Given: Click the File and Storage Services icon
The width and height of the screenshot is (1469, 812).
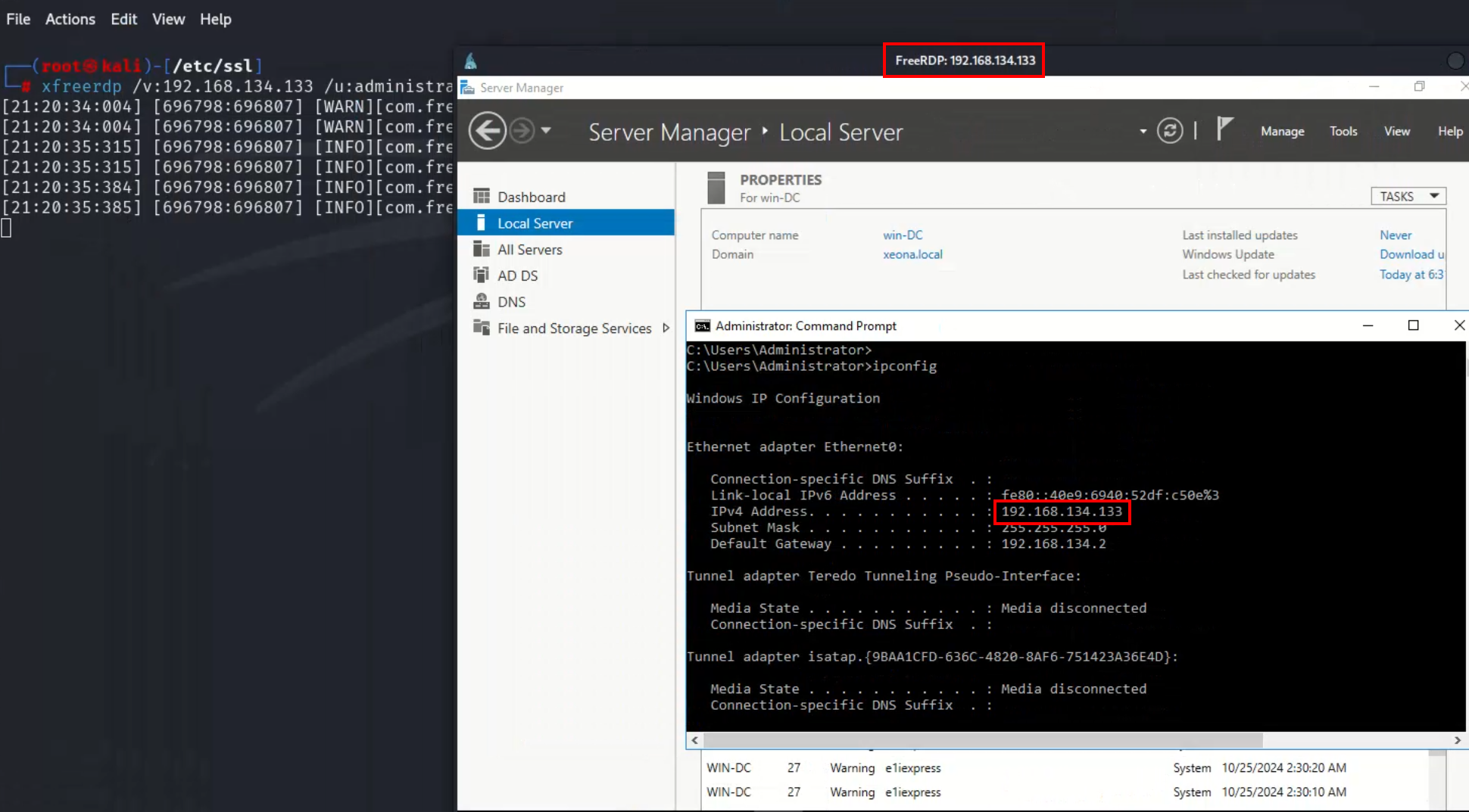Looking at the screenshot, I should coord(481,327).
